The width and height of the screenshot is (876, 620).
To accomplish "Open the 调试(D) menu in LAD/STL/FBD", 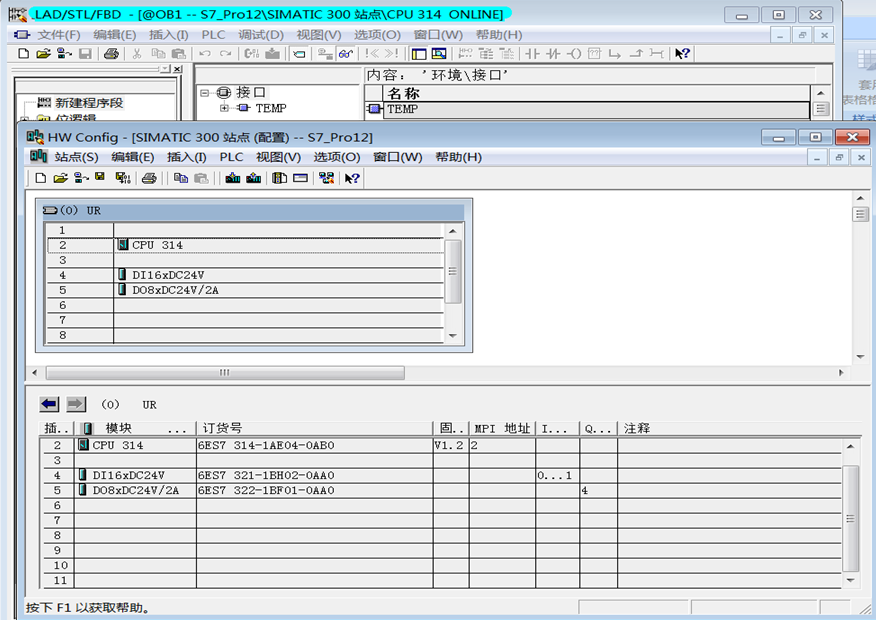I will click(260, 35).
